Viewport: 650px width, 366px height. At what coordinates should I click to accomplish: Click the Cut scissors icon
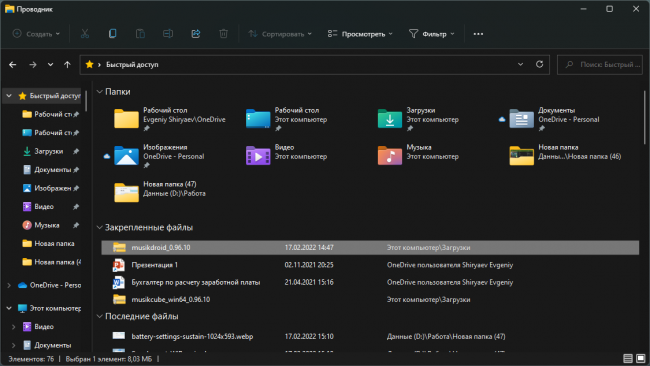pos(85,34)
